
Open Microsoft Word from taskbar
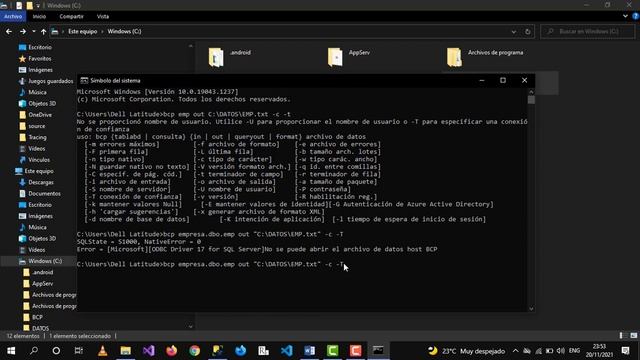[309, 351]
